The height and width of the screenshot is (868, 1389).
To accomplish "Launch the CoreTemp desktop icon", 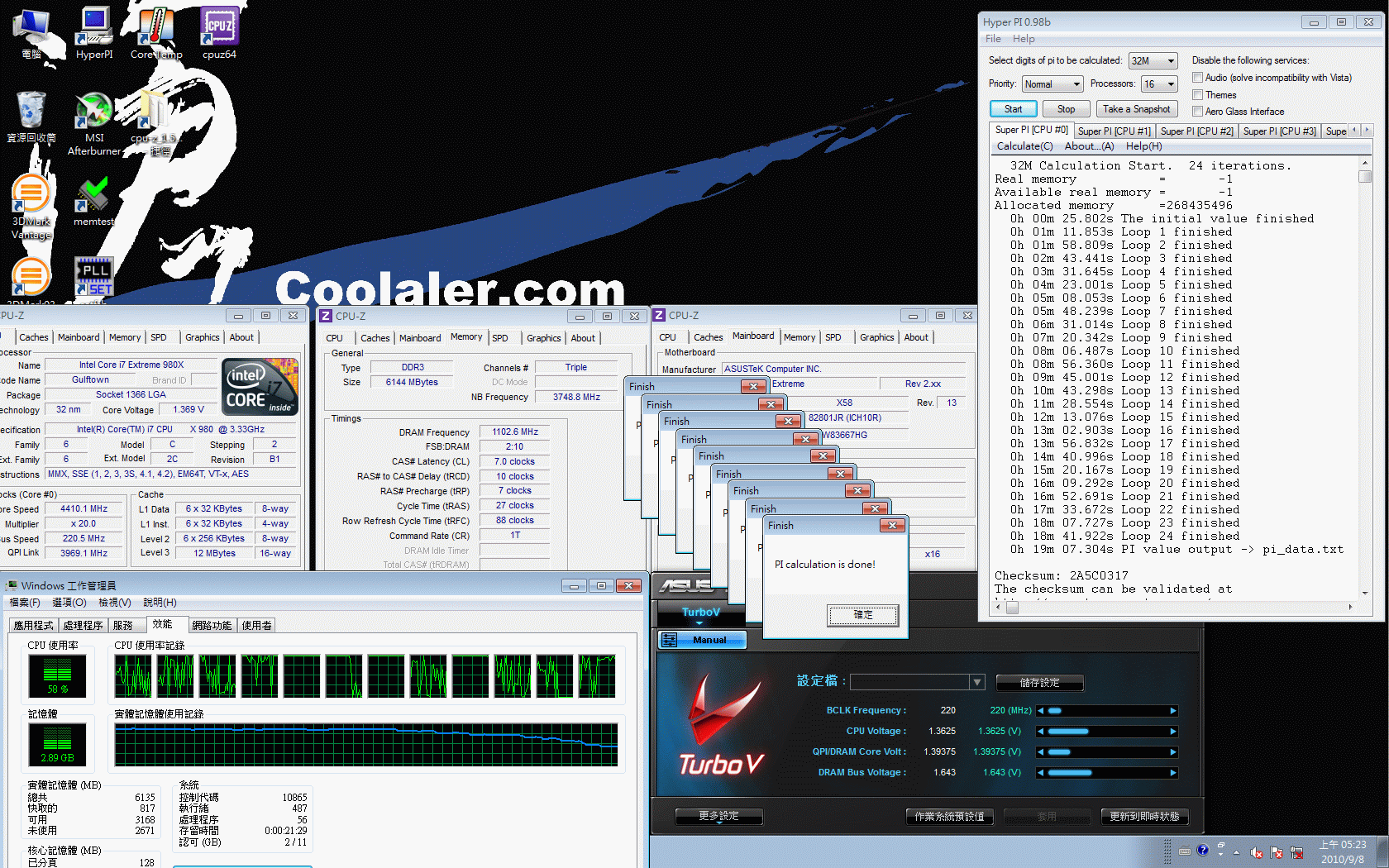I will click(156, 33).
